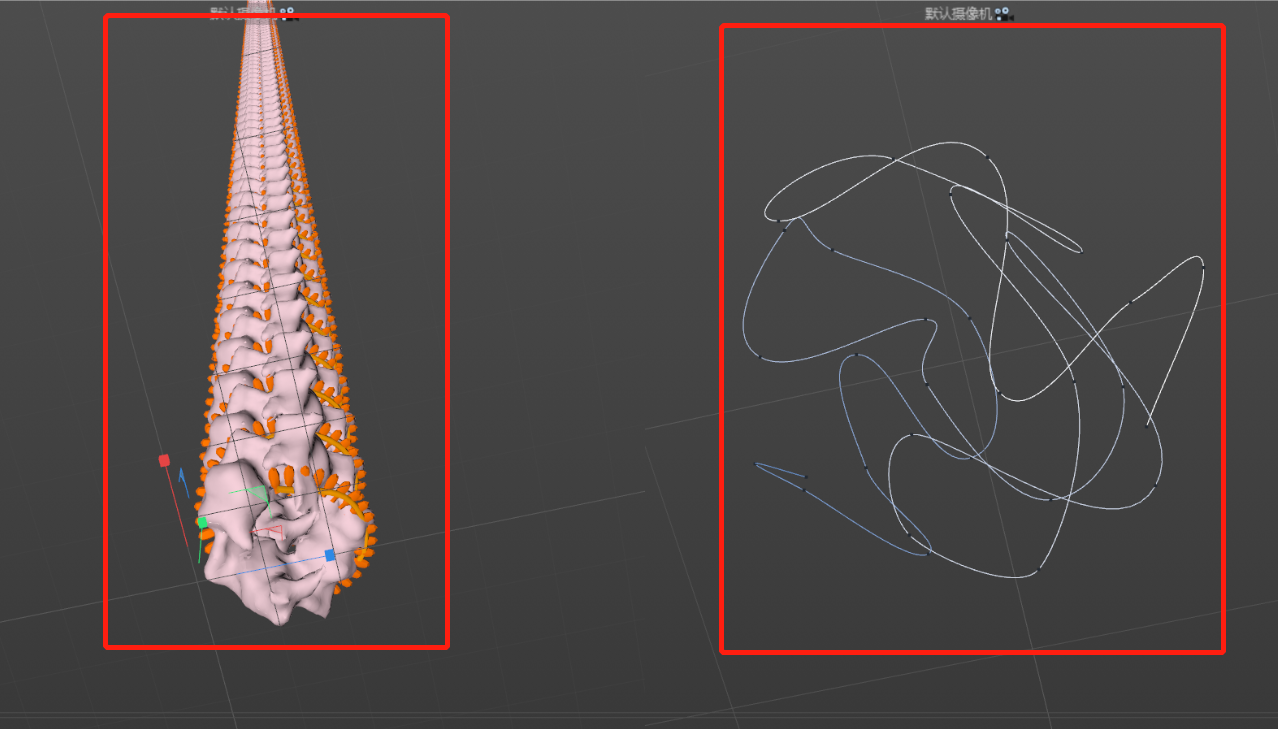Click the camera icon beside right viewport's 默认摄像机
This screenshot has width=1278, height=729.
pyautogui.click(x=1005, y=15)
